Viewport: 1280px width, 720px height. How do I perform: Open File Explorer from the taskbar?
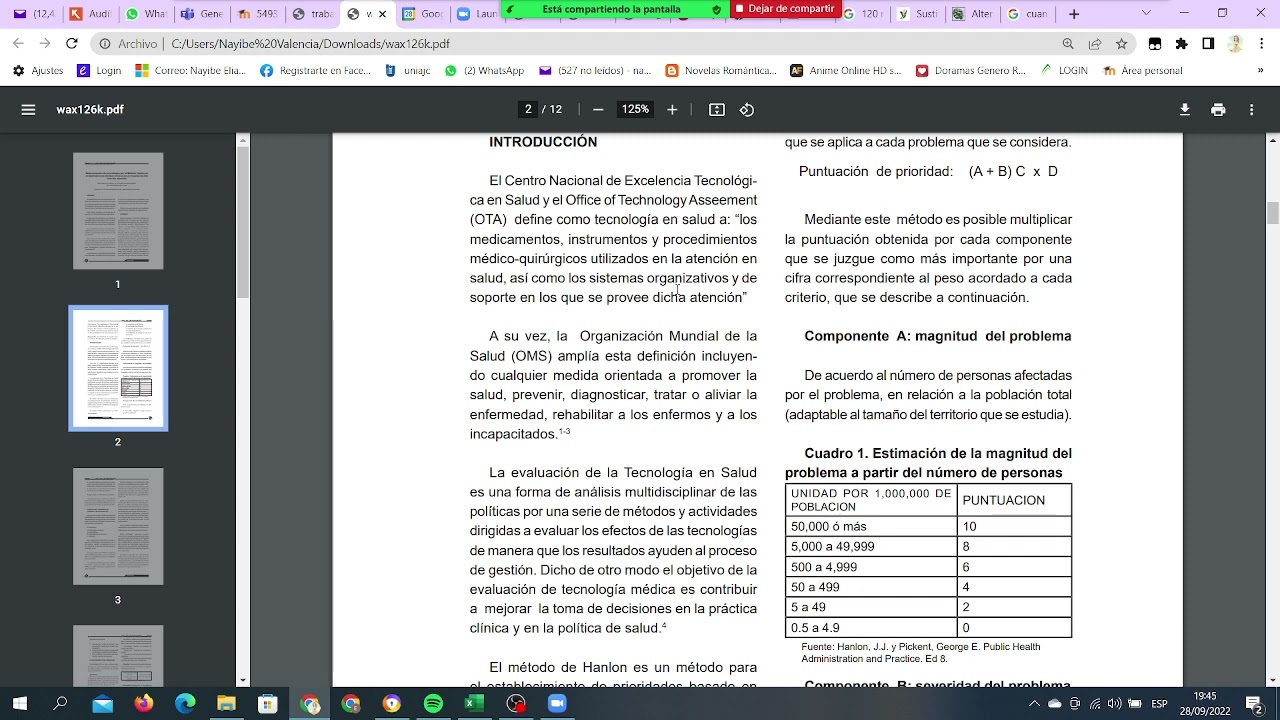(227, 704)
